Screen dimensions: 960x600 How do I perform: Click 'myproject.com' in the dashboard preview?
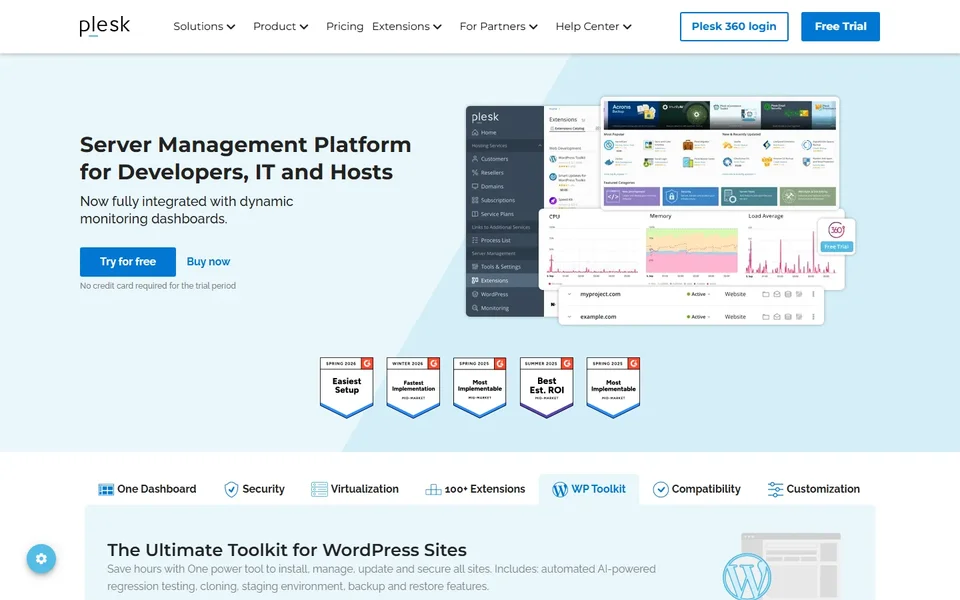tap(600, 294)
